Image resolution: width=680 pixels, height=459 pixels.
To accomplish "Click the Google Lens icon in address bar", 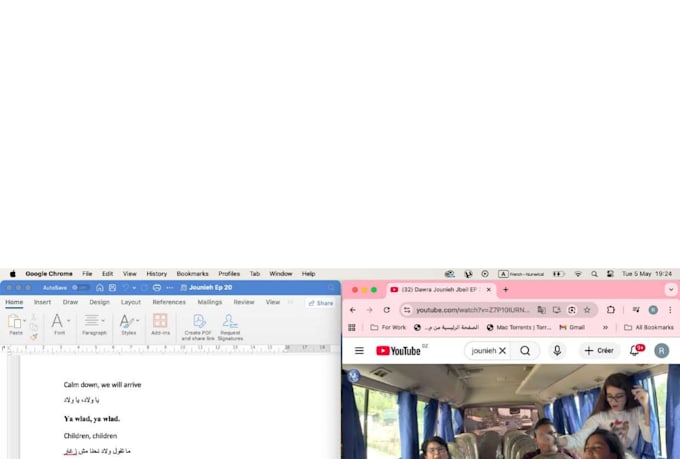I will [x=572, y=310].
